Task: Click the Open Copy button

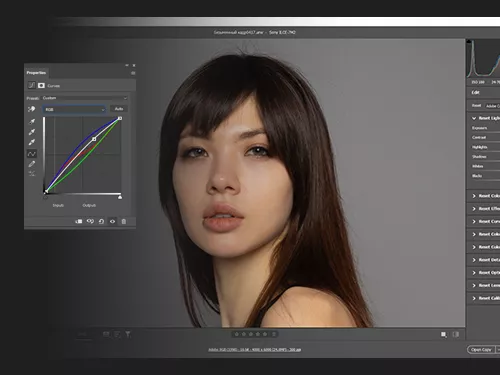Action: [x=481, y=349]
